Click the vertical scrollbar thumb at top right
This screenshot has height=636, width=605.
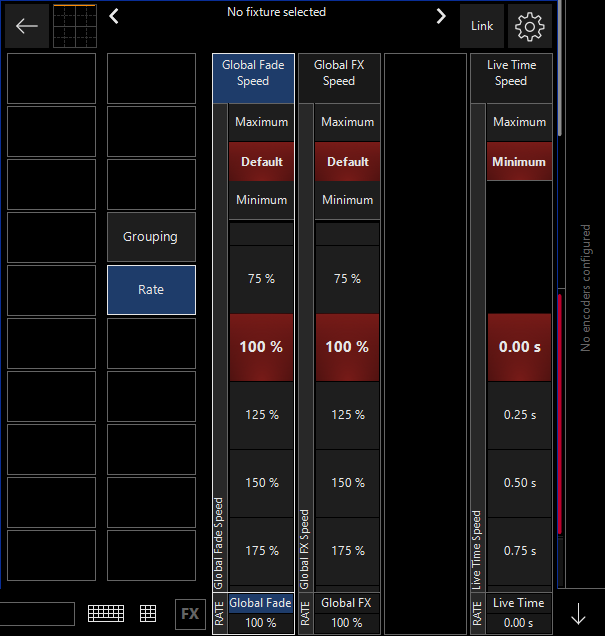(x=560, y=68)
